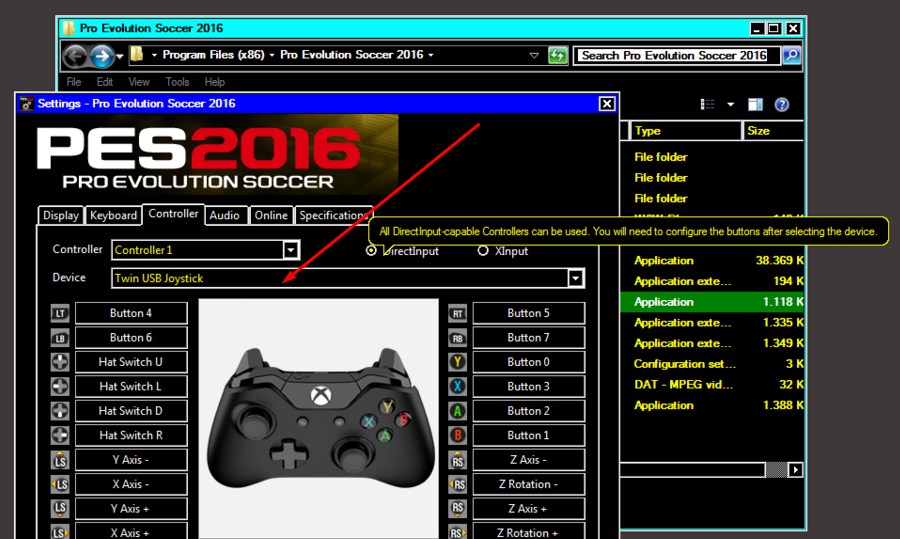Viewport: 900px width, 539px height.
Task: Open the View menu in Explorer
Action: (x=139, y=82)
